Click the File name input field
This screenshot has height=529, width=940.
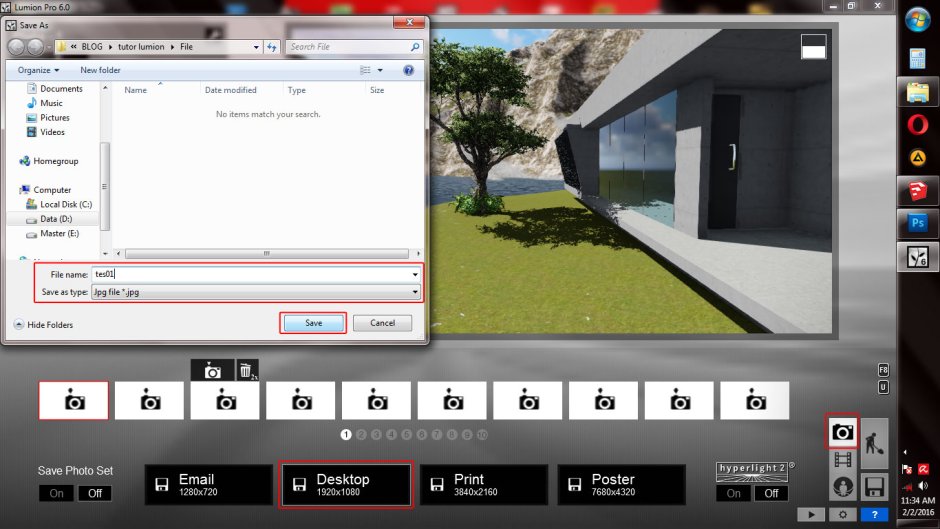[x=250, y=274]
